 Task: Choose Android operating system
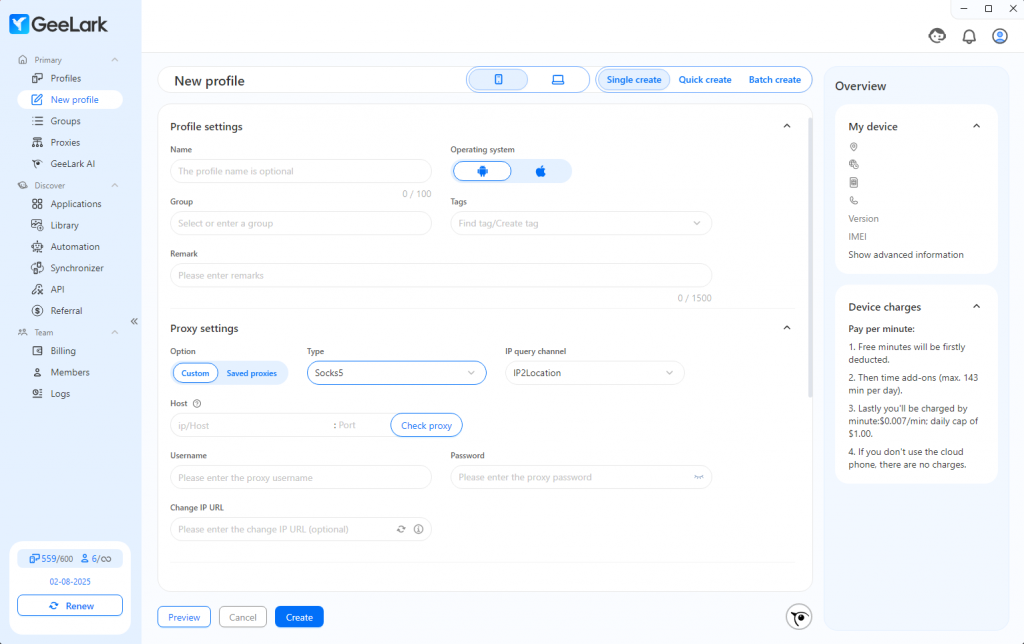(482, 171)
